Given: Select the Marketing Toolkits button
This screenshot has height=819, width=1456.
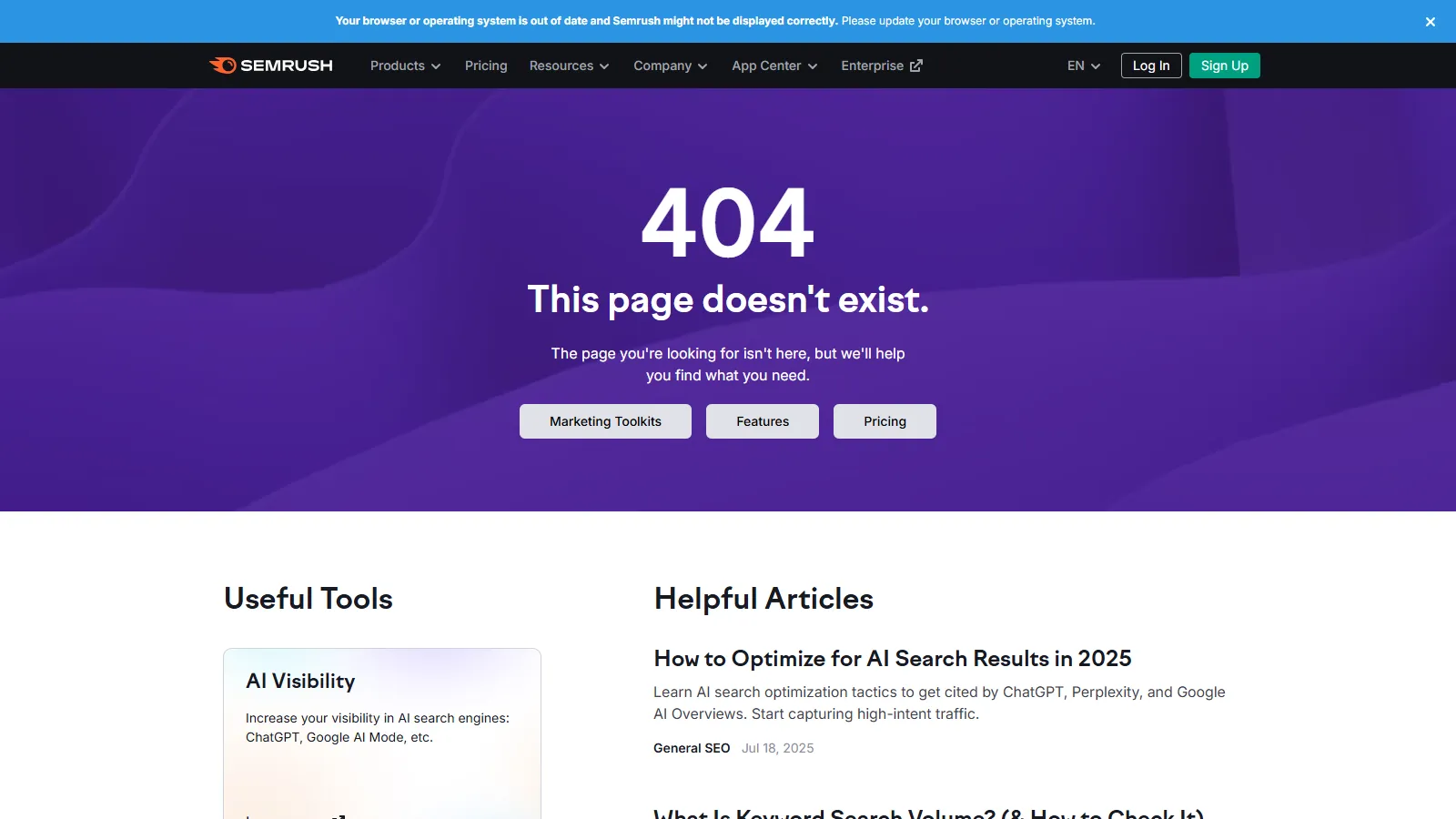Looking at the screenshot, I should (x=605, y=421).
